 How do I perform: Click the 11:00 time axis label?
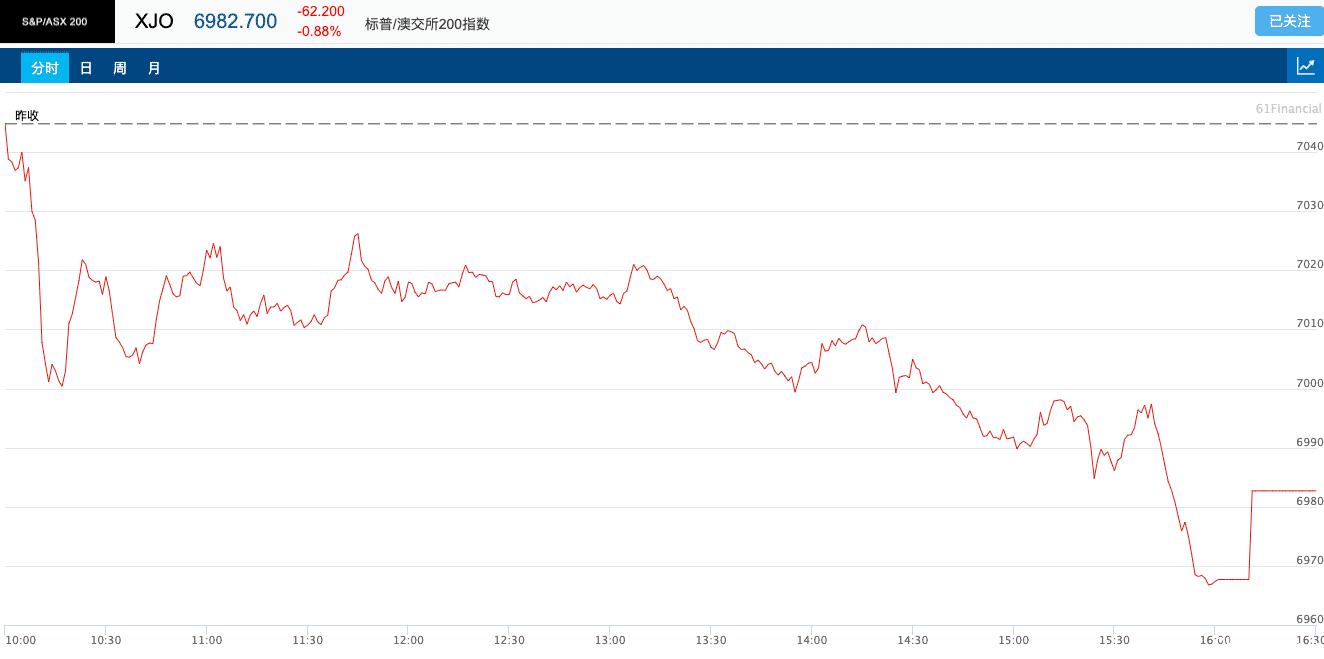[x=207, y=640]
